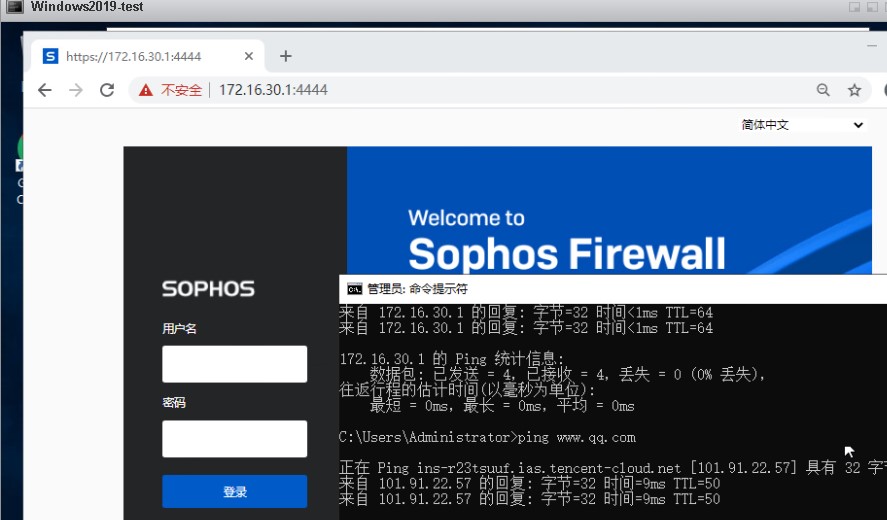Click the Welcome to Sophos Firewall heading
The width and height of the screenshot is (887, 520).
(567, 242)
